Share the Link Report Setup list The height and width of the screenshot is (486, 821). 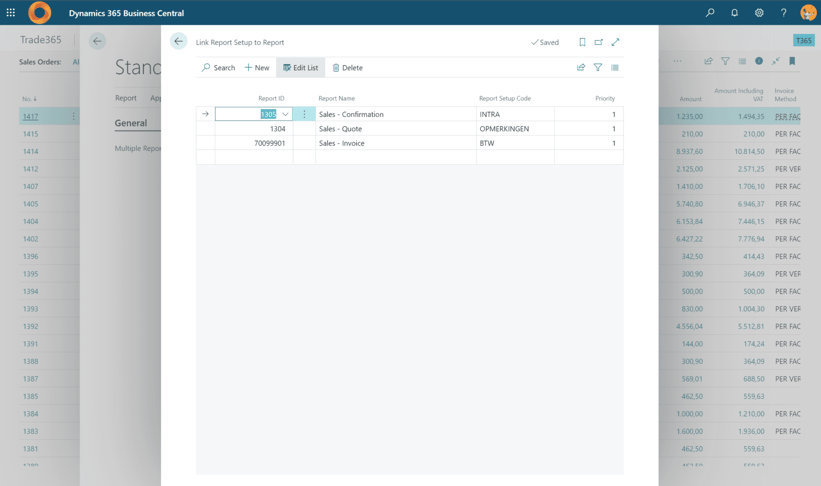[581, 67]
